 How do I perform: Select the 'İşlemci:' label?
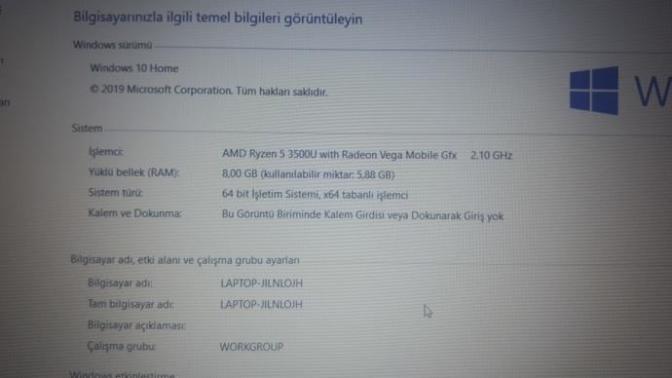point(106,152)
